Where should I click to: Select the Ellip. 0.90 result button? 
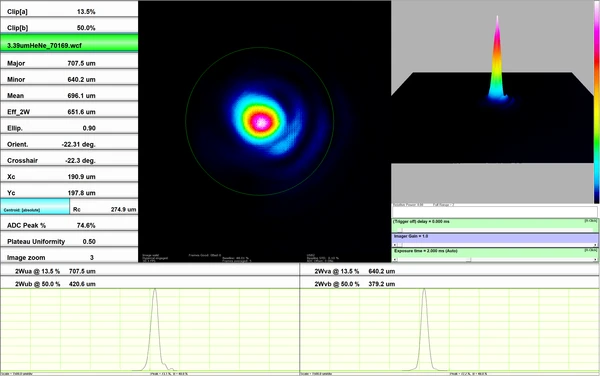pos(69,127)
